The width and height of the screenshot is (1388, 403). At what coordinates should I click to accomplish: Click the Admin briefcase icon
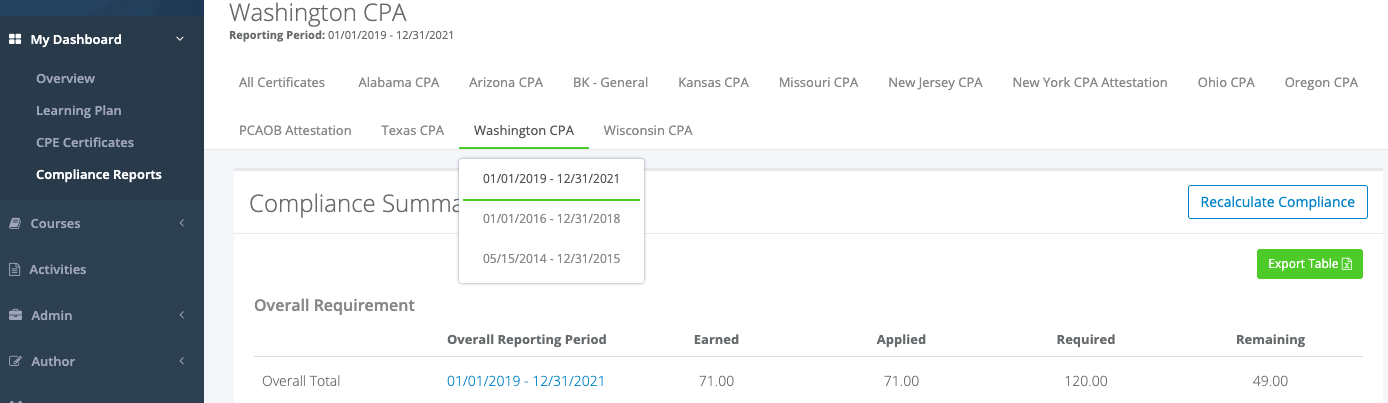point(15,316)
